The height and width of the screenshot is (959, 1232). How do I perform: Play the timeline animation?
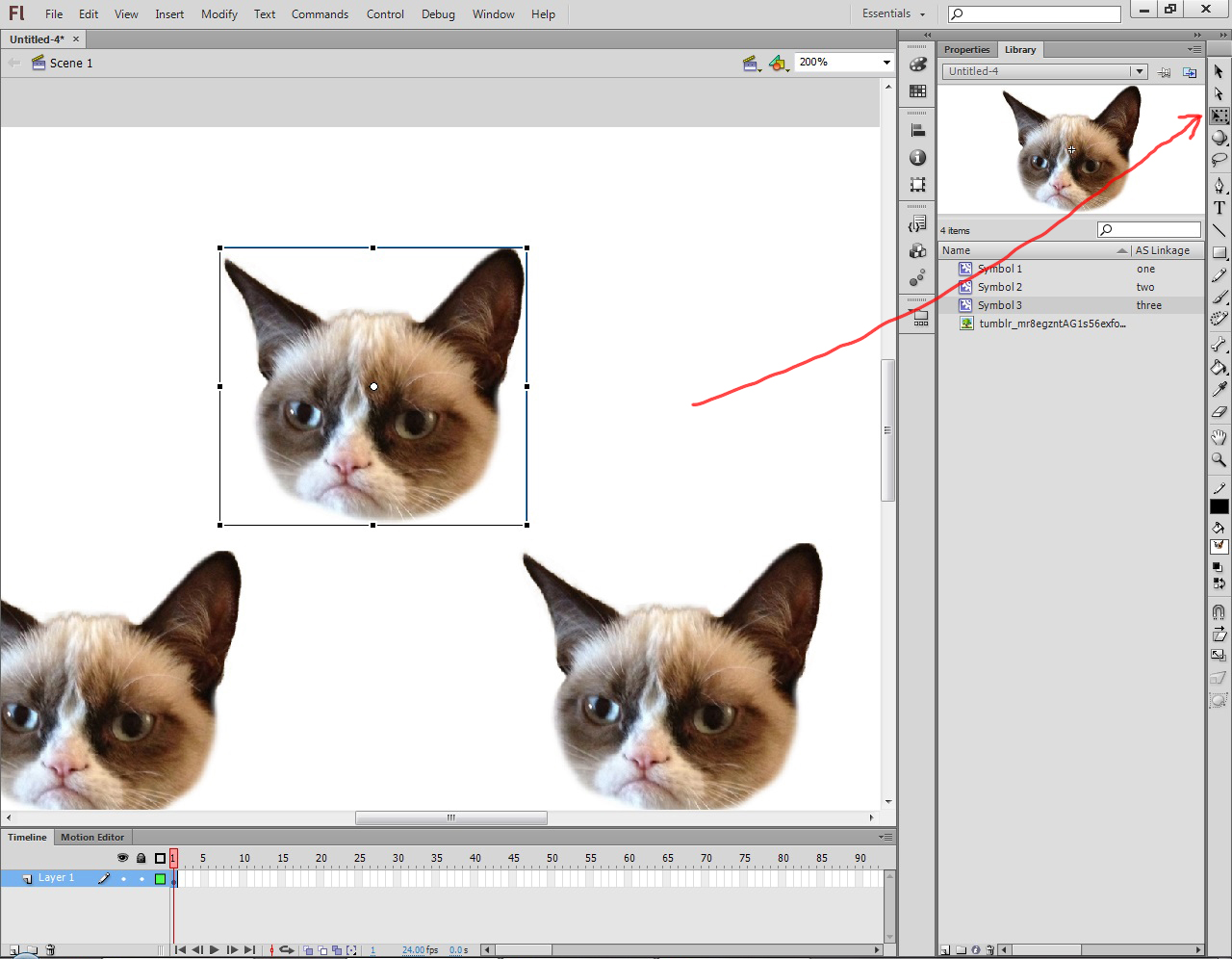pos(215,950)
